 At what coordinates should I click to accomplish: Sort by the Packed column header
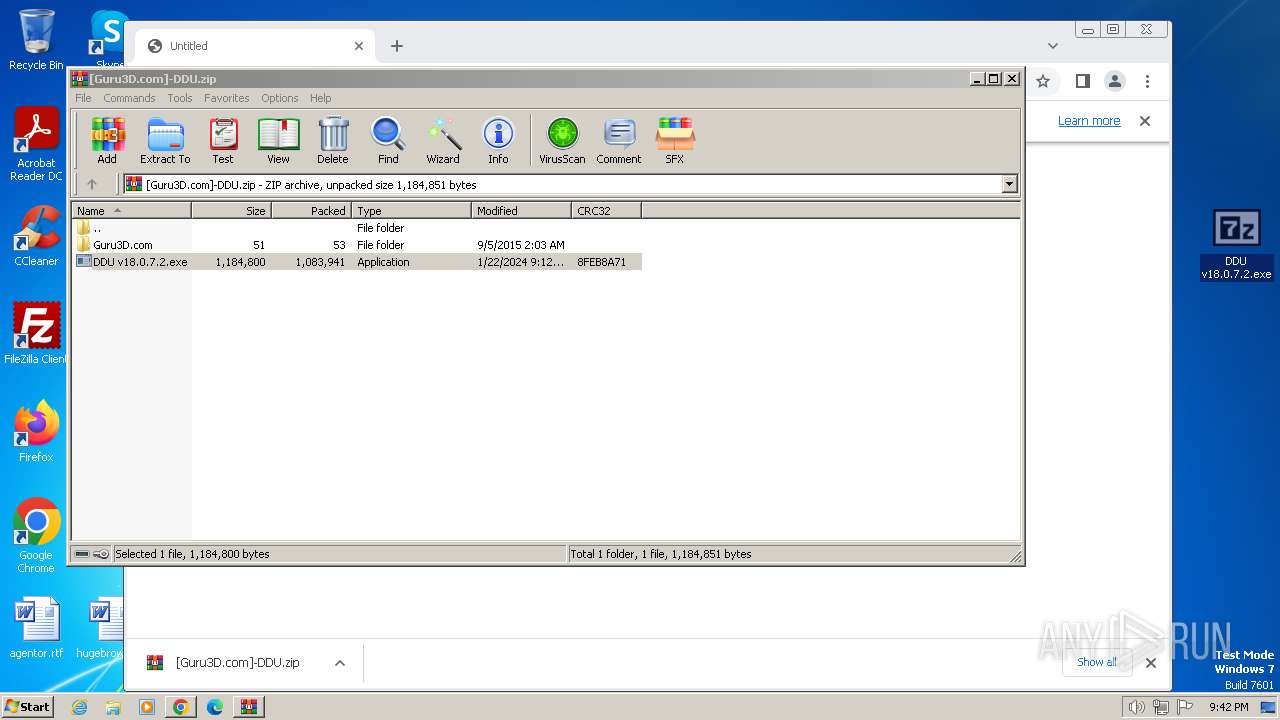311,210
